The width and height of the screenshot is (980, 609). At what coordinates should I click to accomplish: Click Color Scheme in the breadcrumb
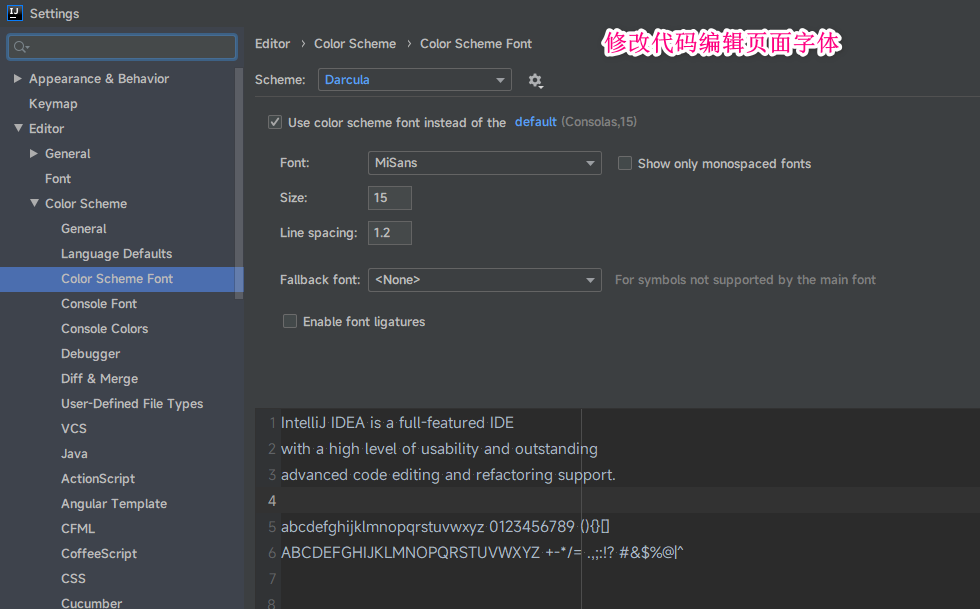click(355, 44)
